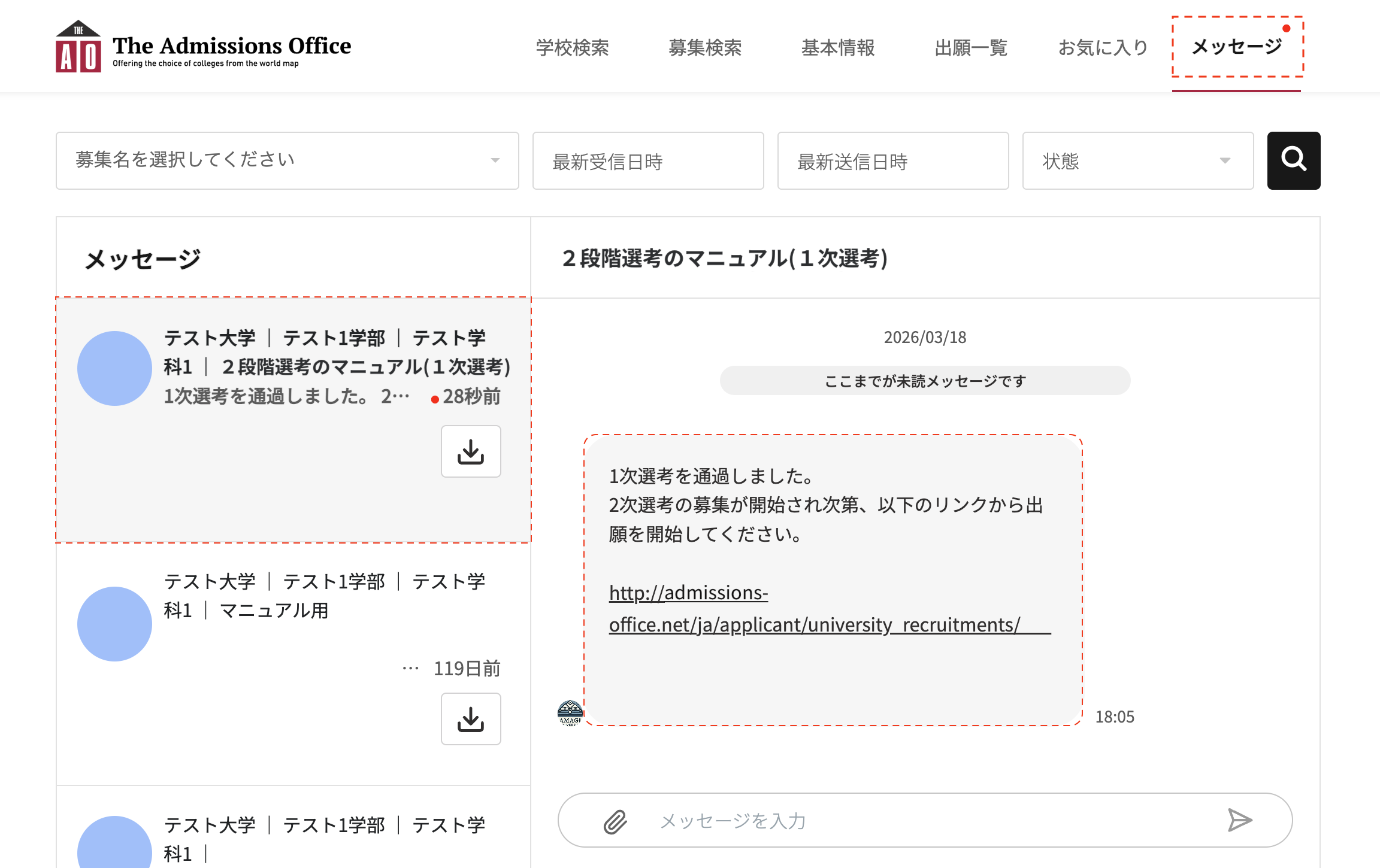Switch to the メッセージ tab
1380x868 pixels.
1237,47
